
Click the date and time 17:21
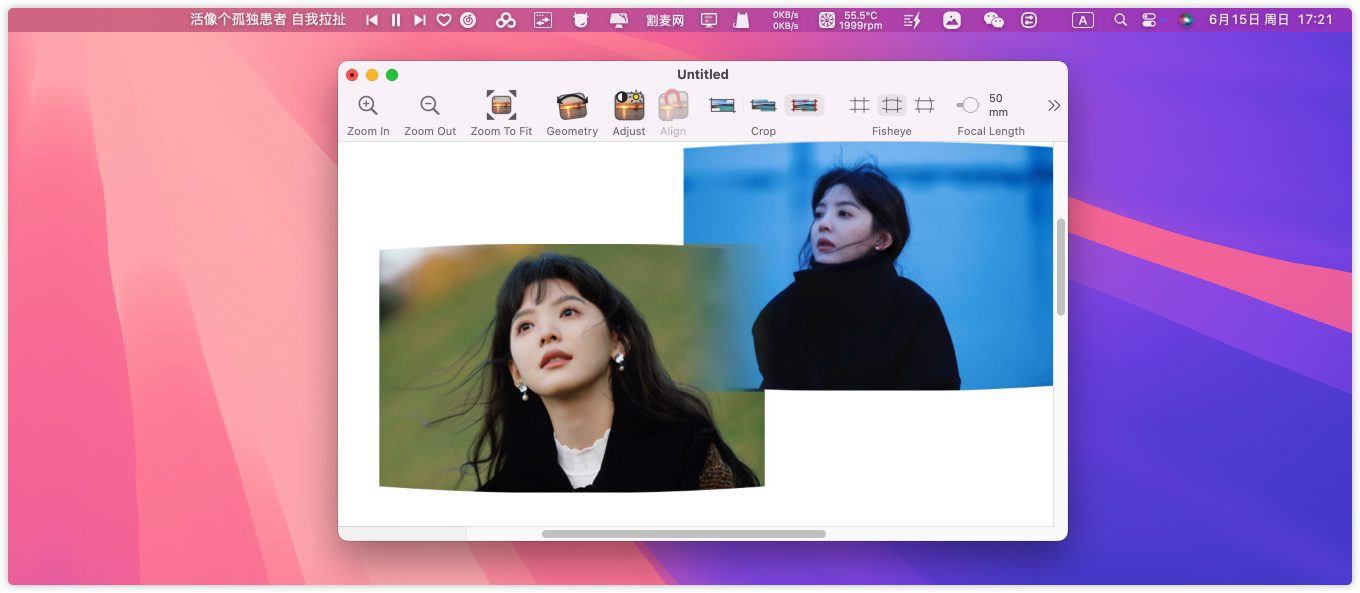(1271, 20)
